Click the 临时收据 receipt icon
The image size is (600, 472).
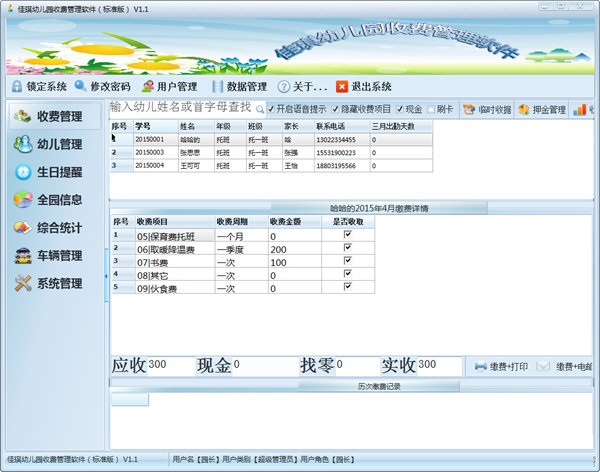(x=469, y=109)
